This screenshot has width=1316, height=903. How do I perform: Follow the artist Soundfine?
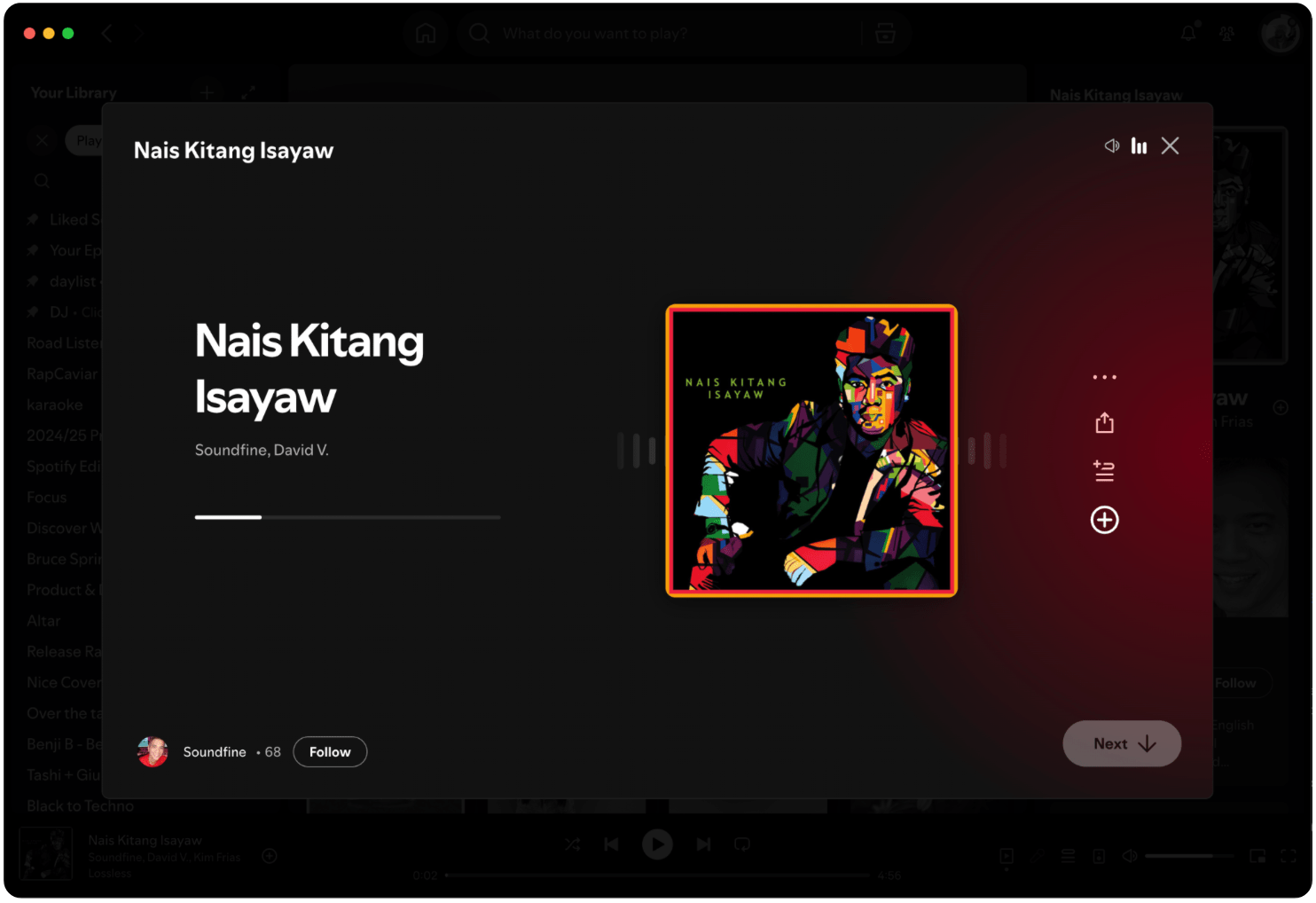pyautogui.click(x=330, y=751)
